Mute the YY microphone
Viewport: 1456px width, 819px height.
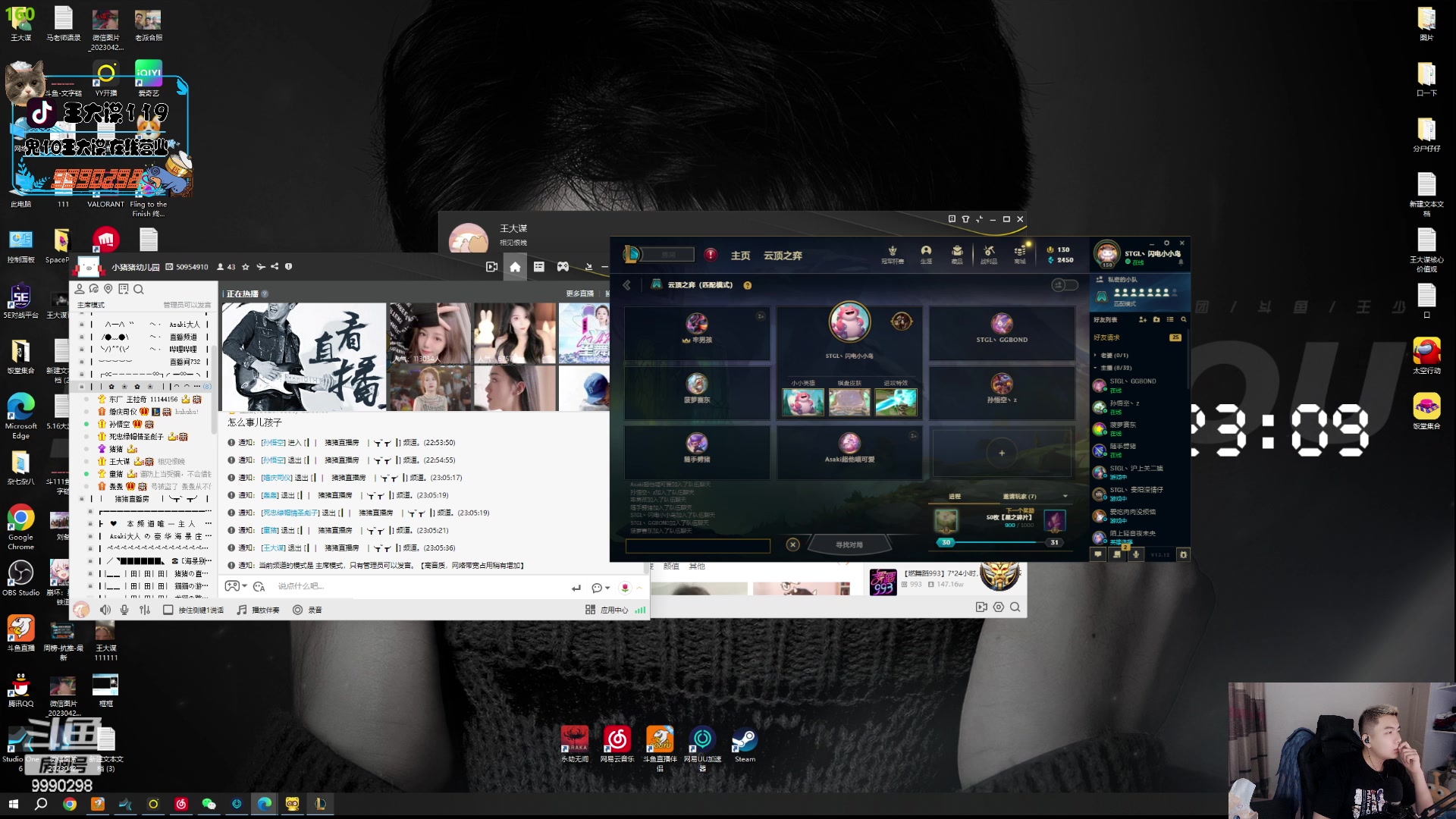click(x=124, y=610)
